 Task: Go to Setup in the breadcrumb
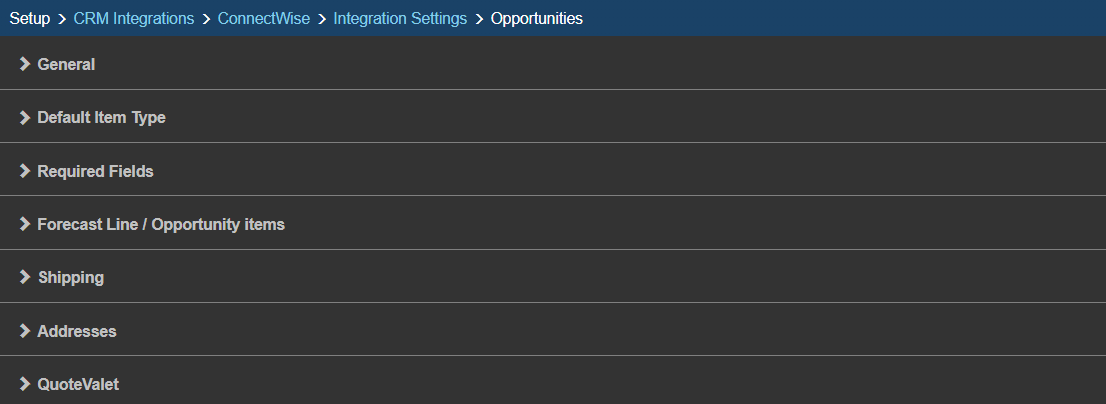(30, 19)
